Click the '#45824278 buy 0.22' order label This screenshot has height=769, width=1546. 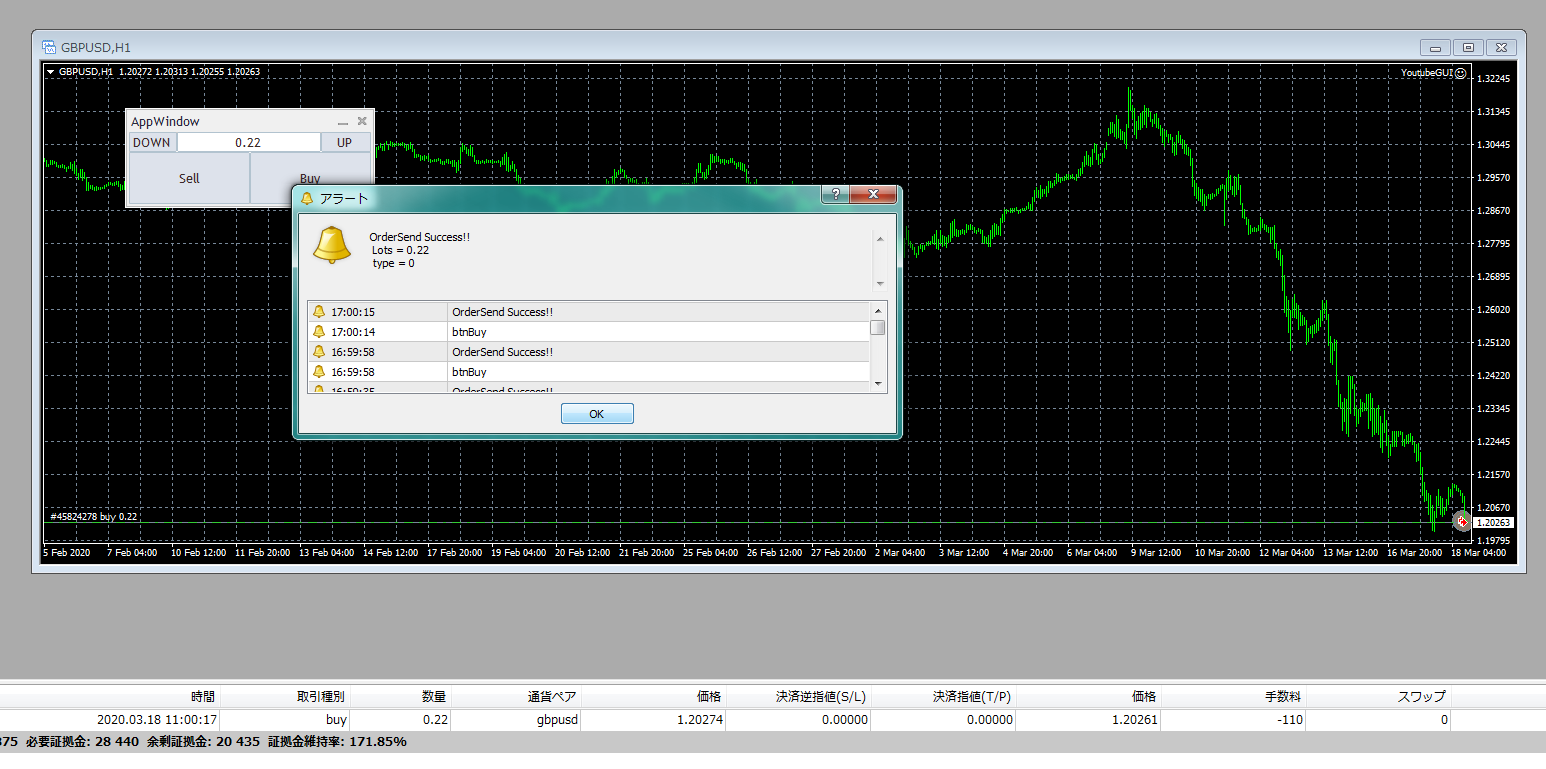93,517
